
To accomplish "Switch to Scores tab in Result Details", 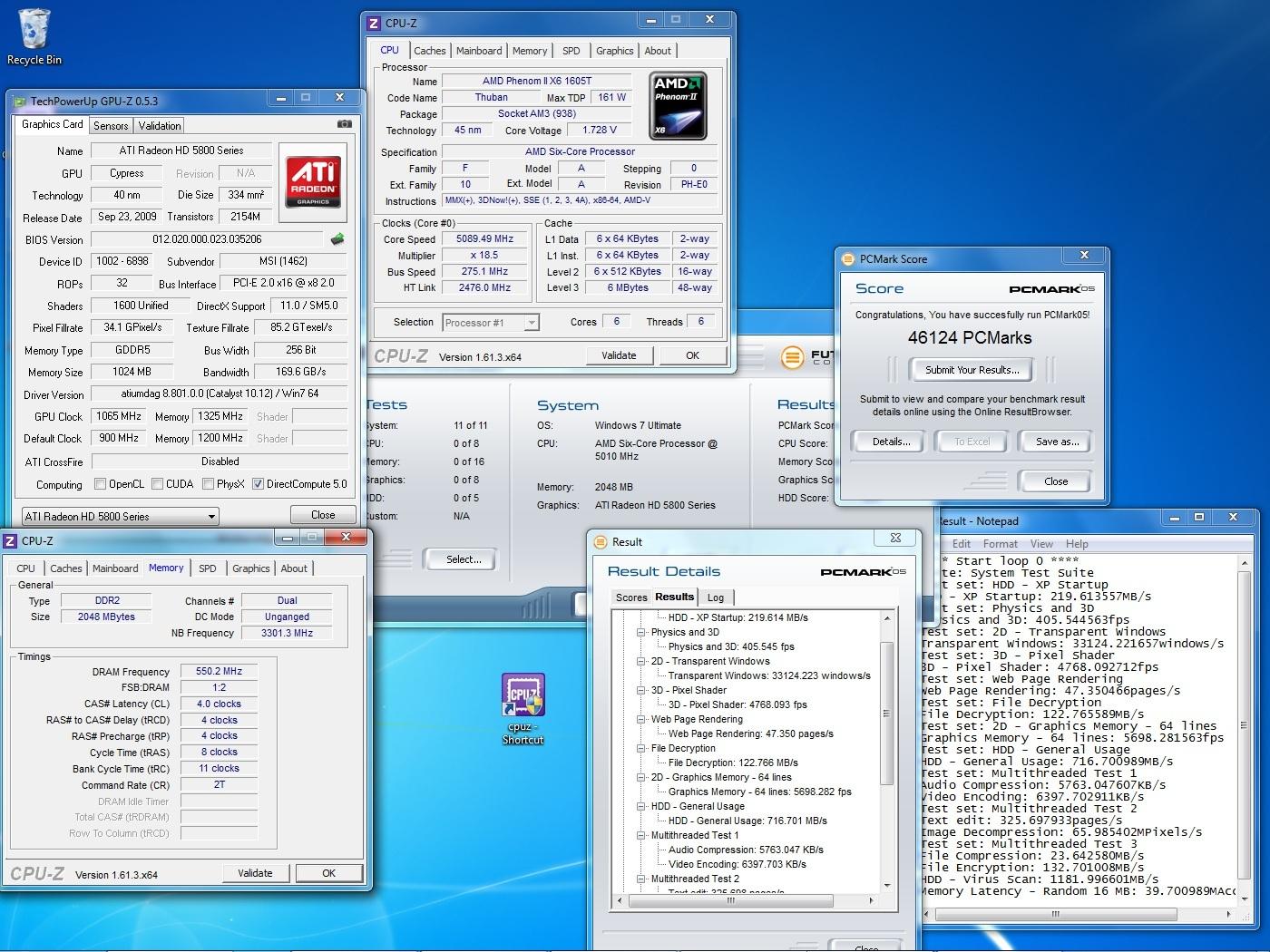I will point(631,597).
